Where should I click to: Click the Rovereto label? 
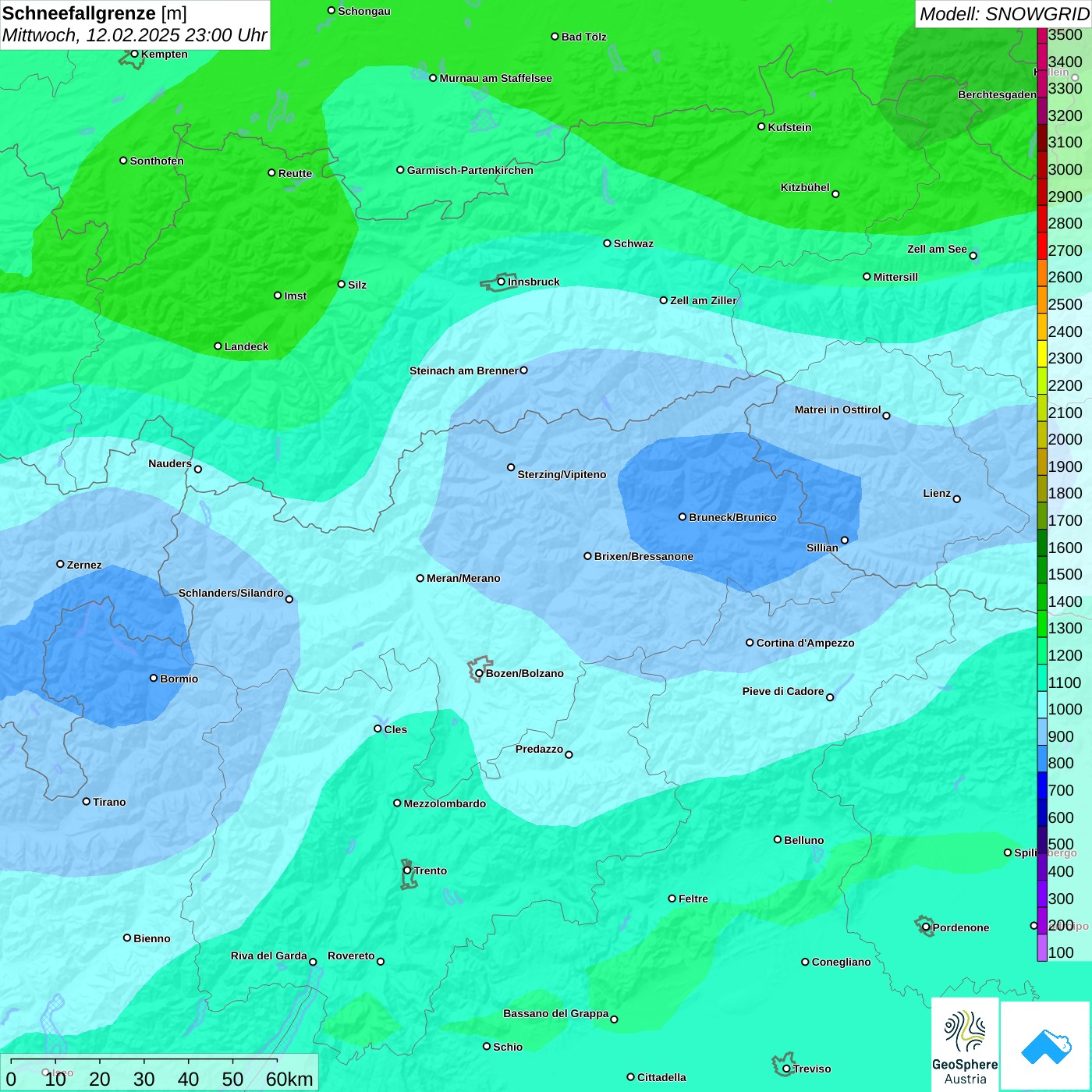(x=351, y=955)
